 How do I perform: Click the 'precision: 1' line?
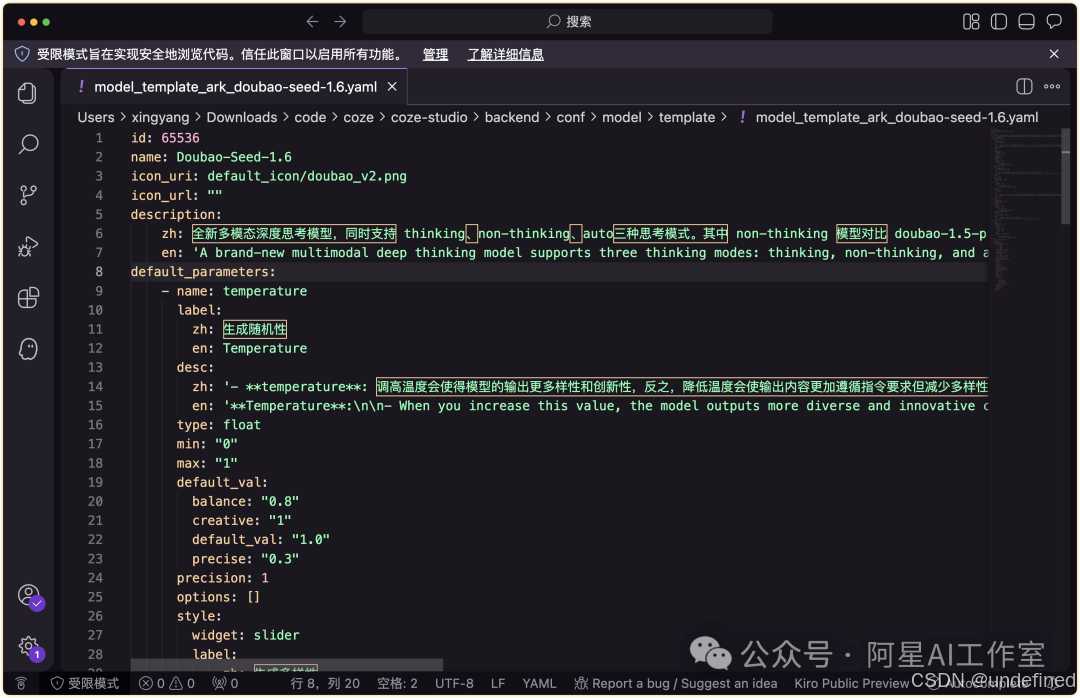pyautogui.click(x=222, y=577)
